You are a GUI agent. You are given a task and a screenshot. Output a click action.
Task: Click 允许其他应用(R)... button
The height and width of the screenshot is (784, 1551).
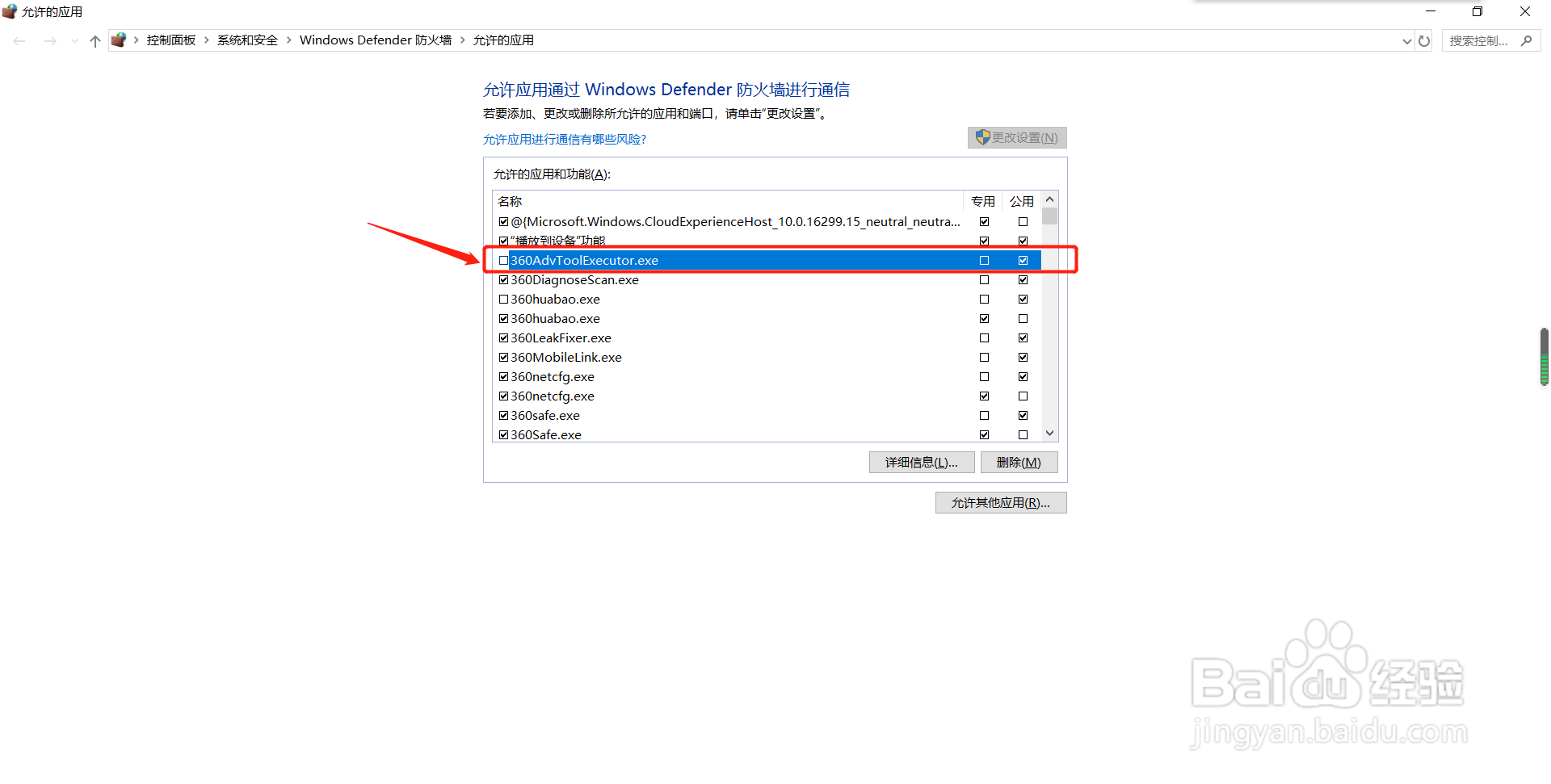pyautogui.click(x=1001, y=503)
